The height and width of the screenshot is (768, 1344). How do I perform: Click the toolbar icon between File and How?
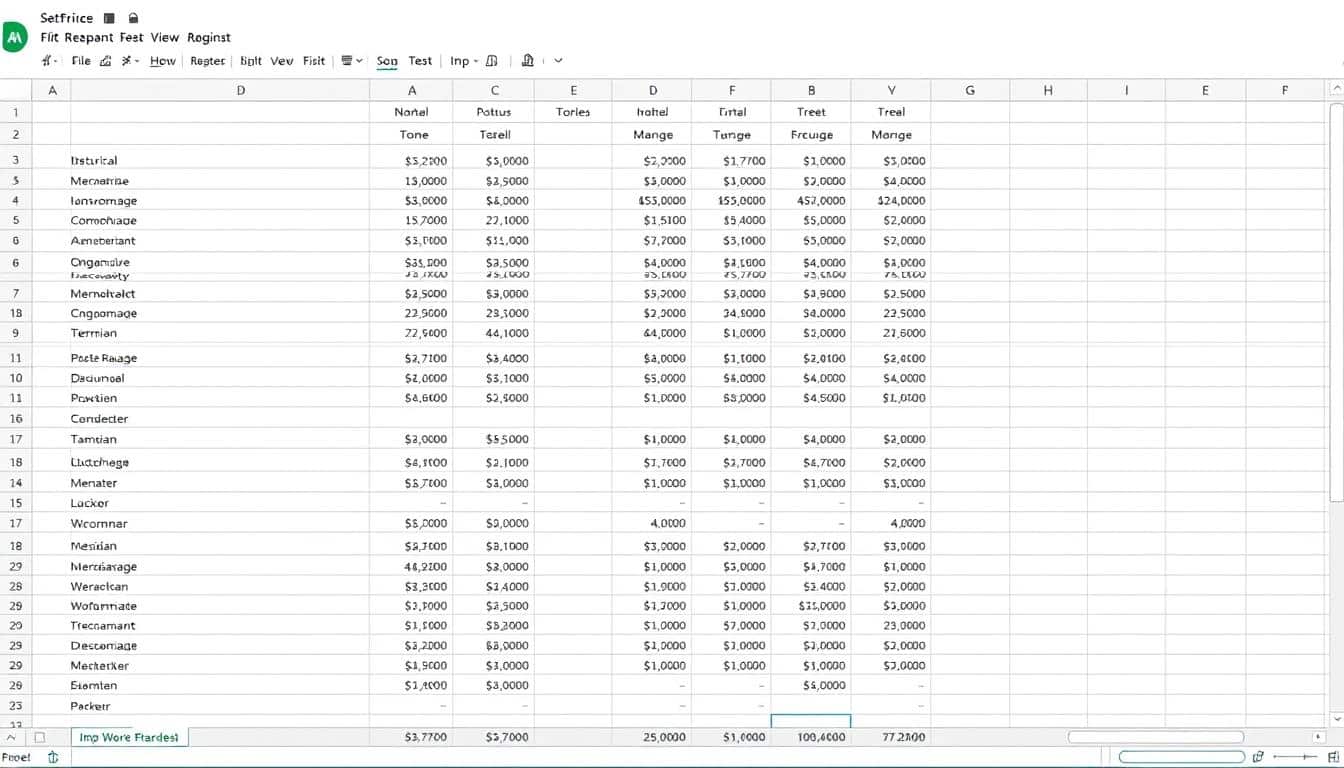(106, 61)
